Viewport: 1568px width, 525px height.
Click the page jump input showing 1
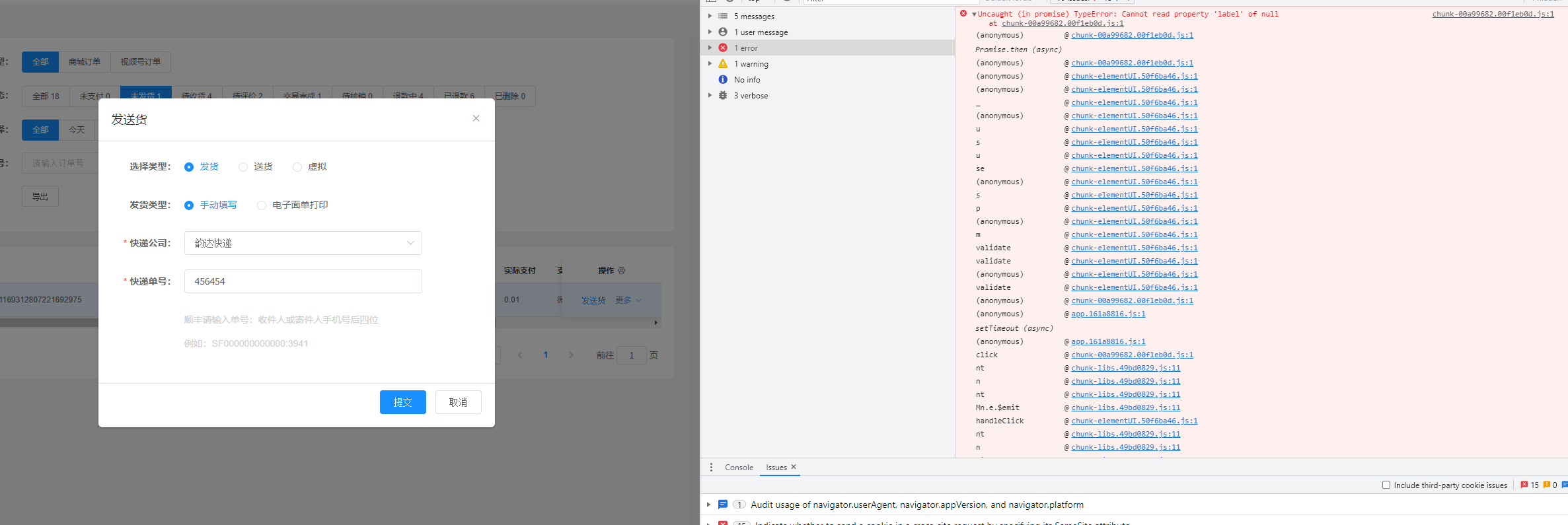632,355
